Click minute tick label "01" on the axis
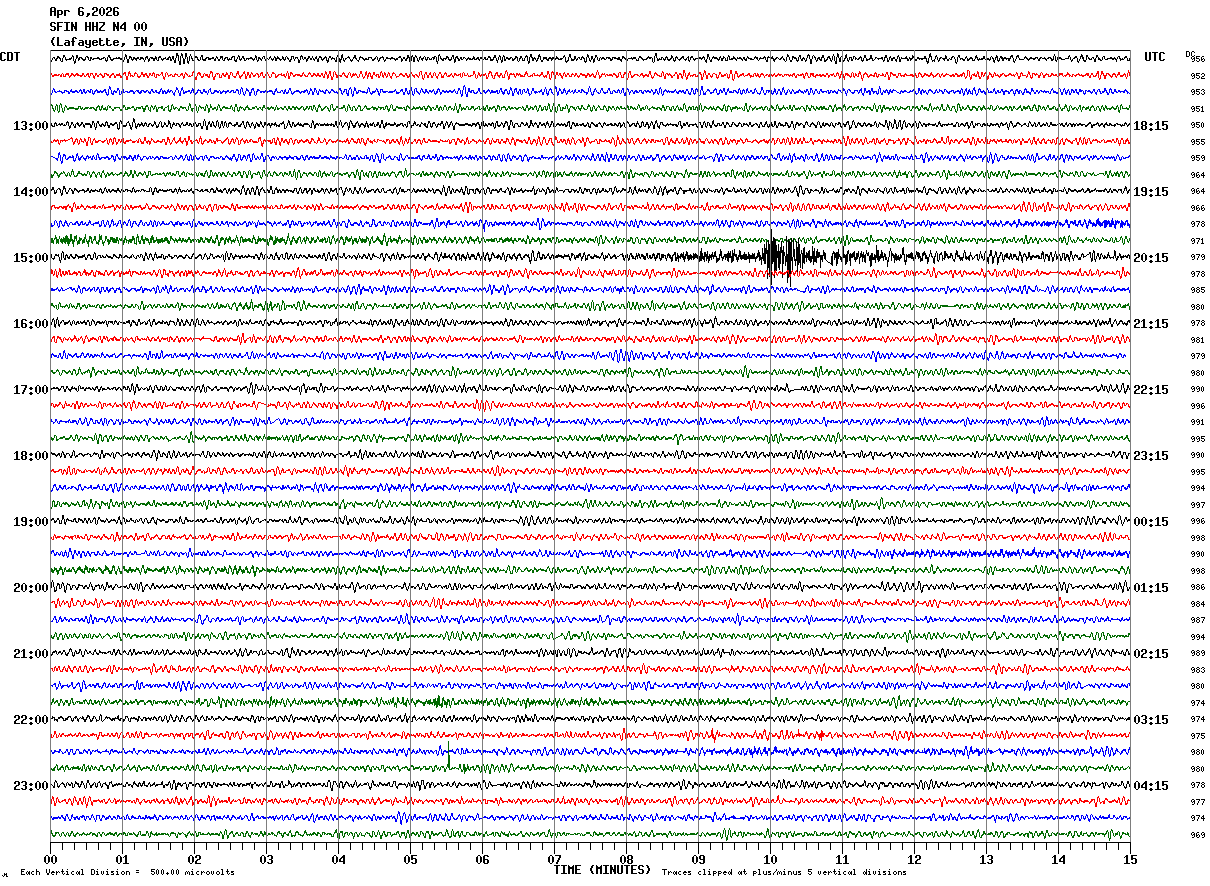Image resolution: width=1210 pixels, height=886 pixels. [x=122, y=859]
